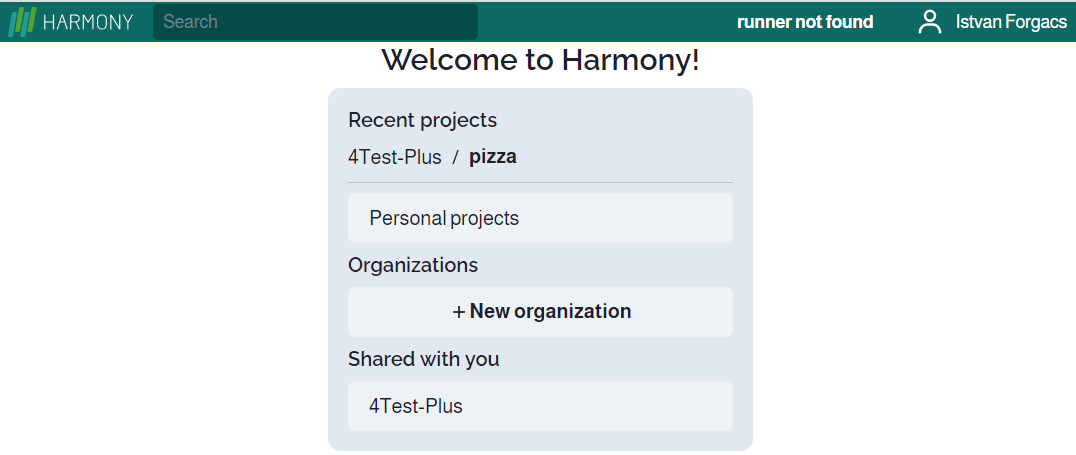Click the HARMONY wordmark in the header
The width and height of the screenshot is (1076, 455).
pyautogui.click(x=88, y=22)
